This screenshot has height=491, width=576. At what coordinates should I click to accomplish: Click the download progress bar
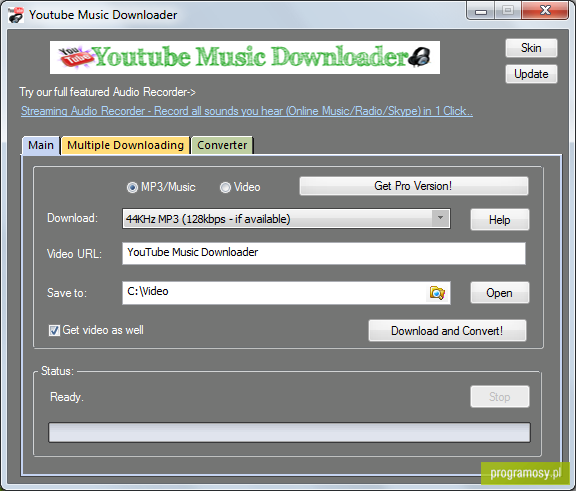(289, 432)
